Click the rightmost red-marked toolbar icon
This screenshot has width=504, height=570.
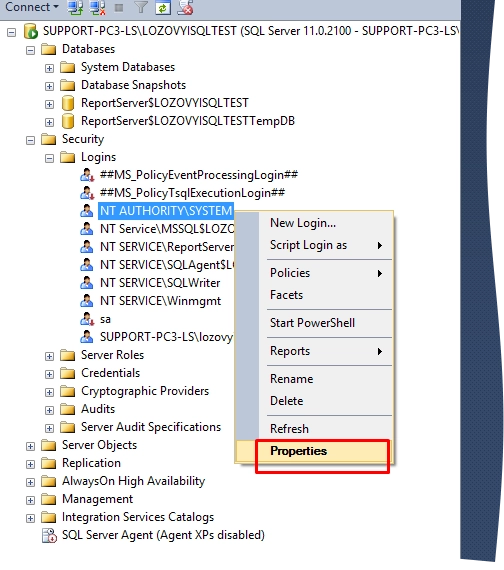[185, 7]
